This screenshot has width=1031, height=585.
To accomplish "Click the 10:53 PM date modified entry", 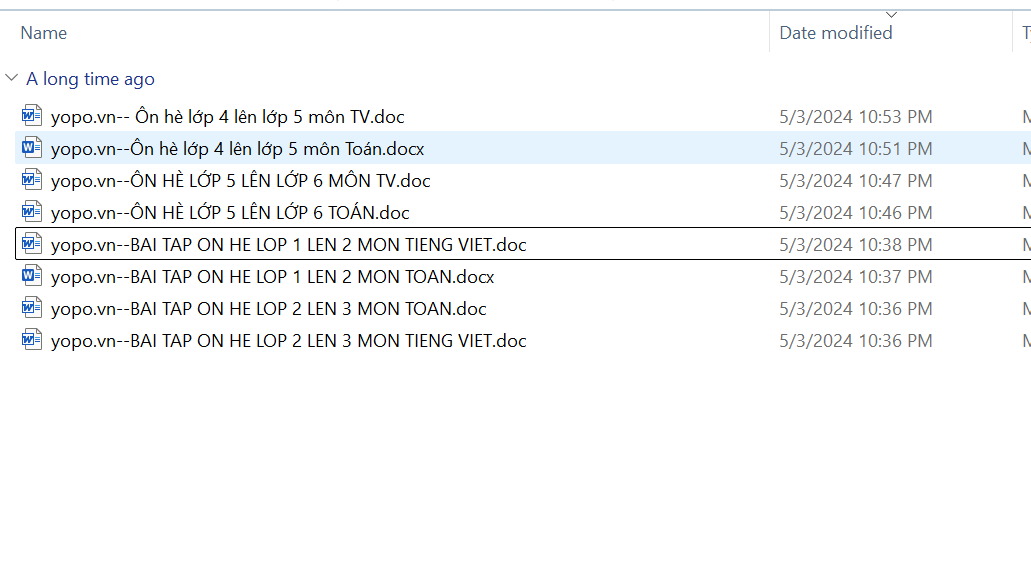I will (x=855, y=117).
